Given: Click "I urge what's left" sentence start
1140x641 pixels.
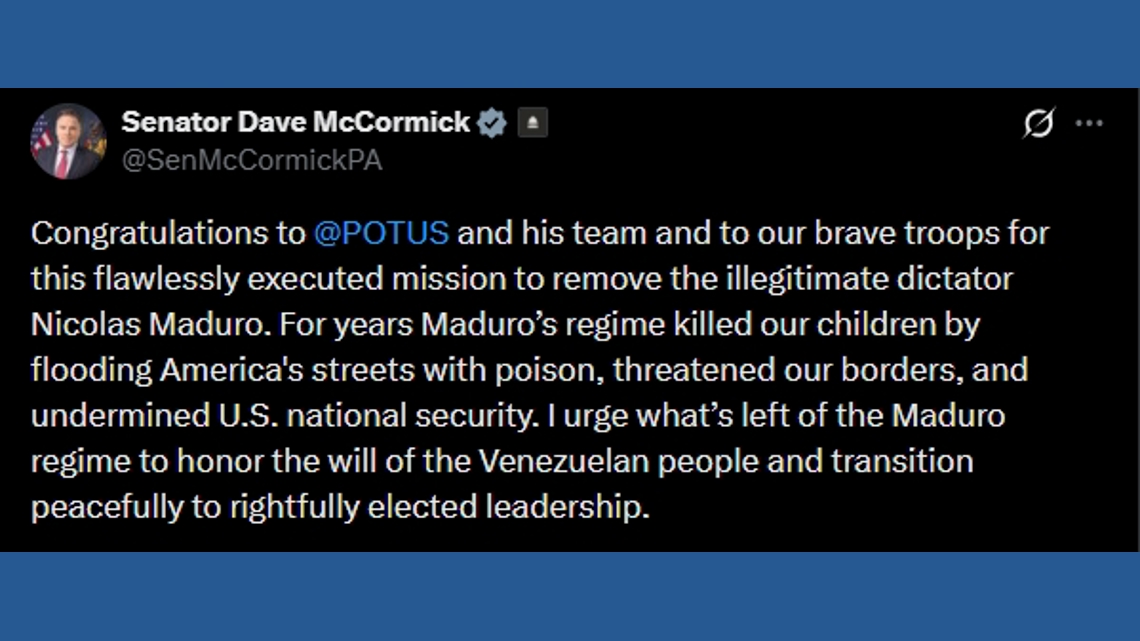Looking at the screenshot, I should (x=666, y=415).
